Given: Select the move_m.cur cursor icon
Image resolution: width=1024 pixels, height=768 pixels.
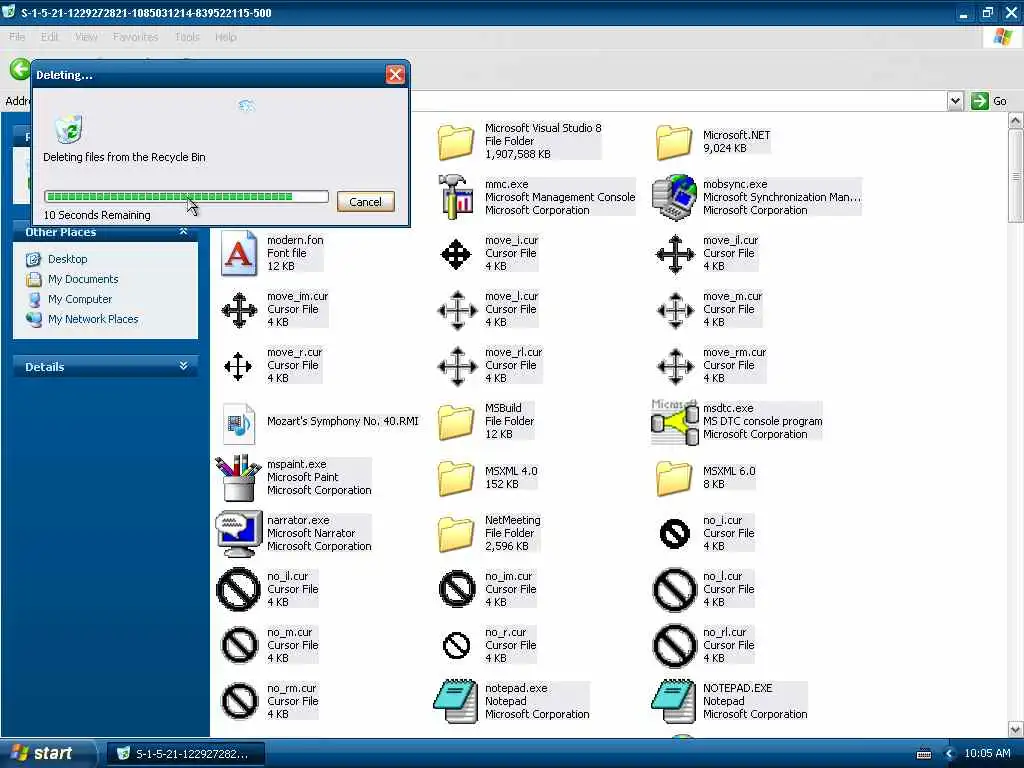Looking at the screenshot, I should pyautogui.click(x=675, y=310).
